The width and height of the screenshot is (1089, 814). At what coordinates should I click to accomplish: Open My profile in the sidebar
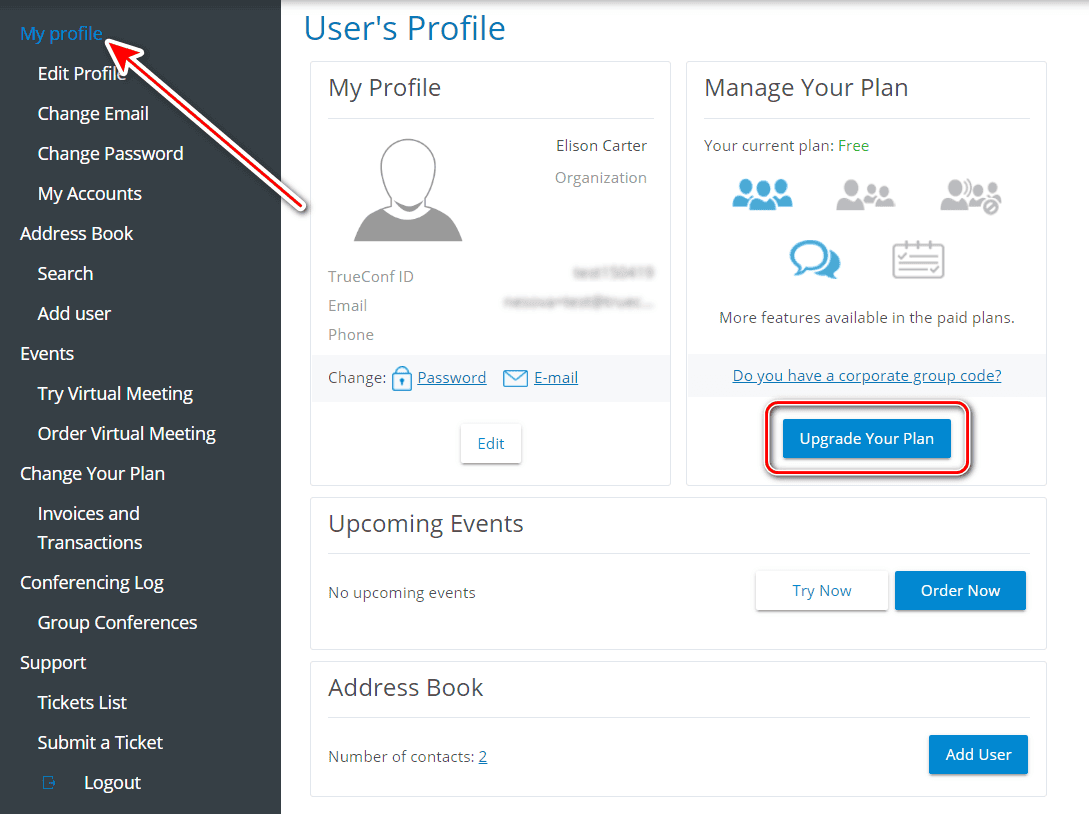[x=61, y=33]
